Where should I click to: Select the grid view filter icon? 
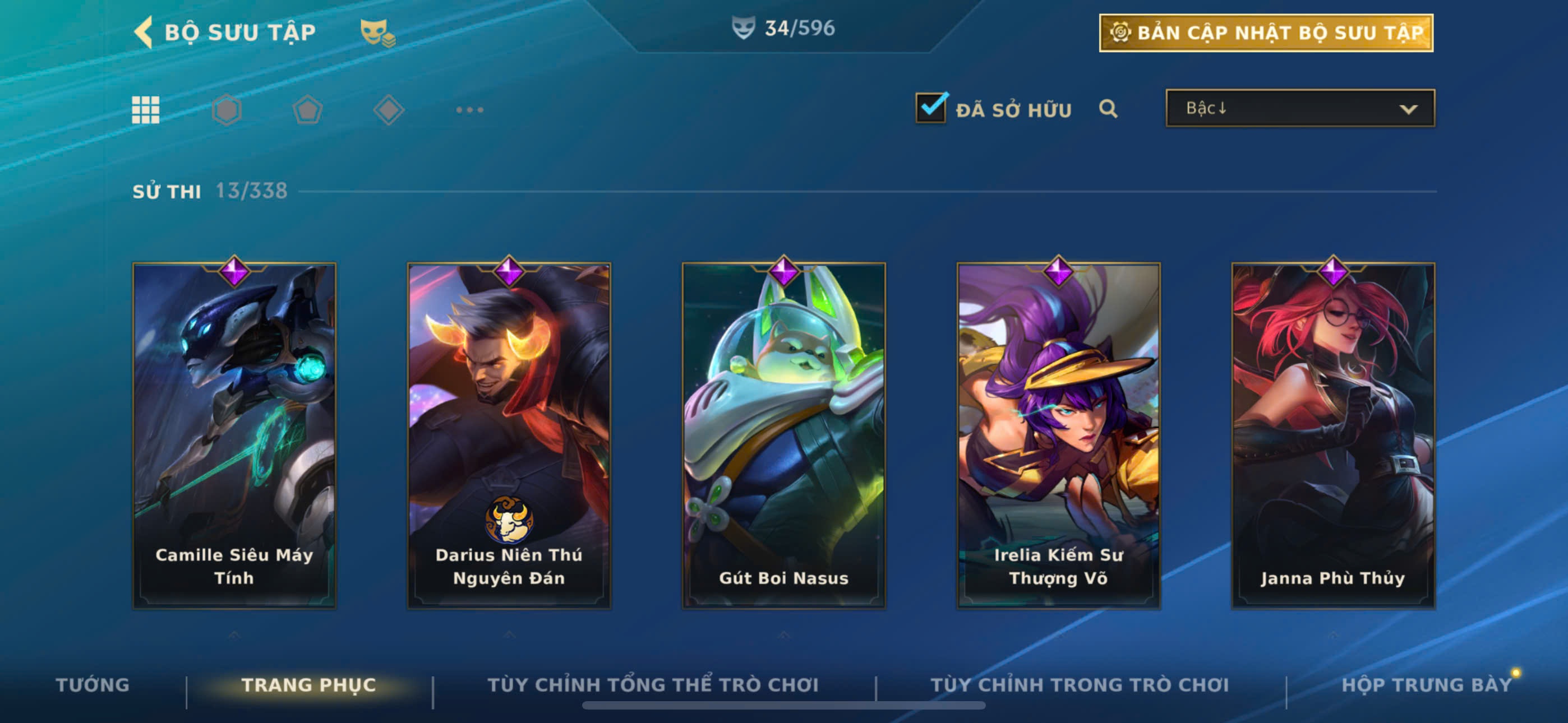pyautogui.click(x=145, y=110)
